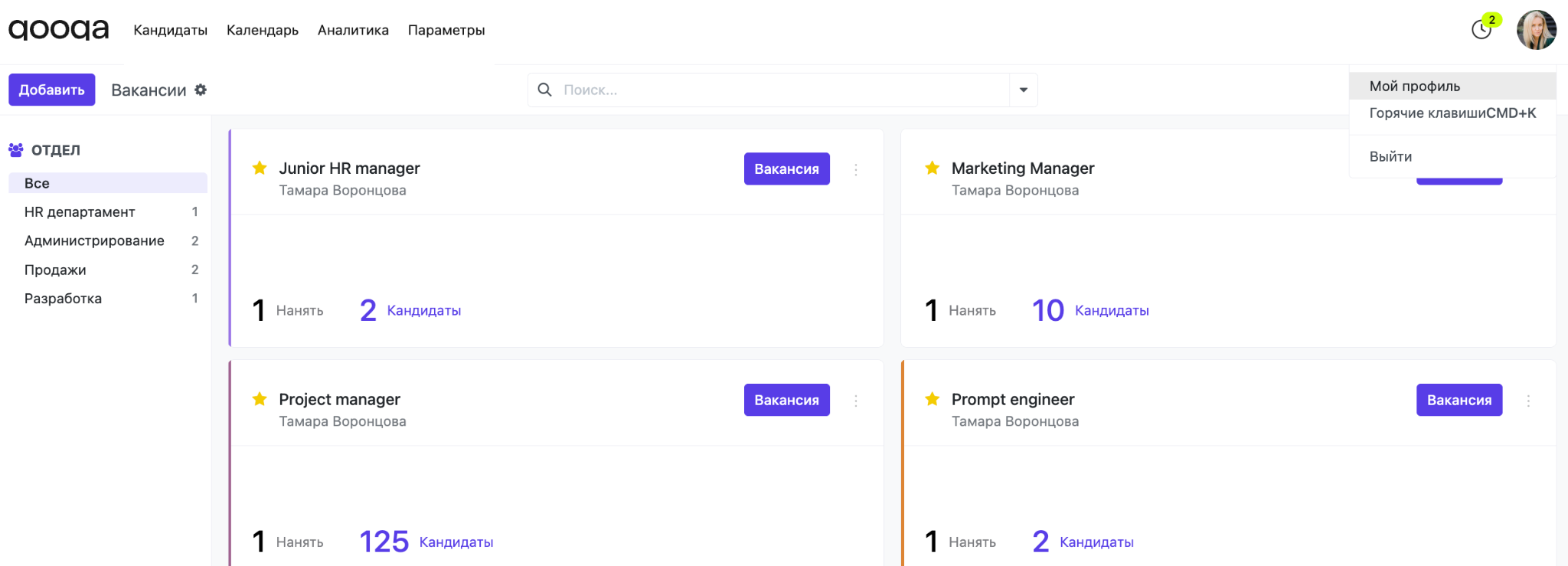Click the search magnifier icon
This screenshot has width=1568, height=566.
tap(544, 90)
